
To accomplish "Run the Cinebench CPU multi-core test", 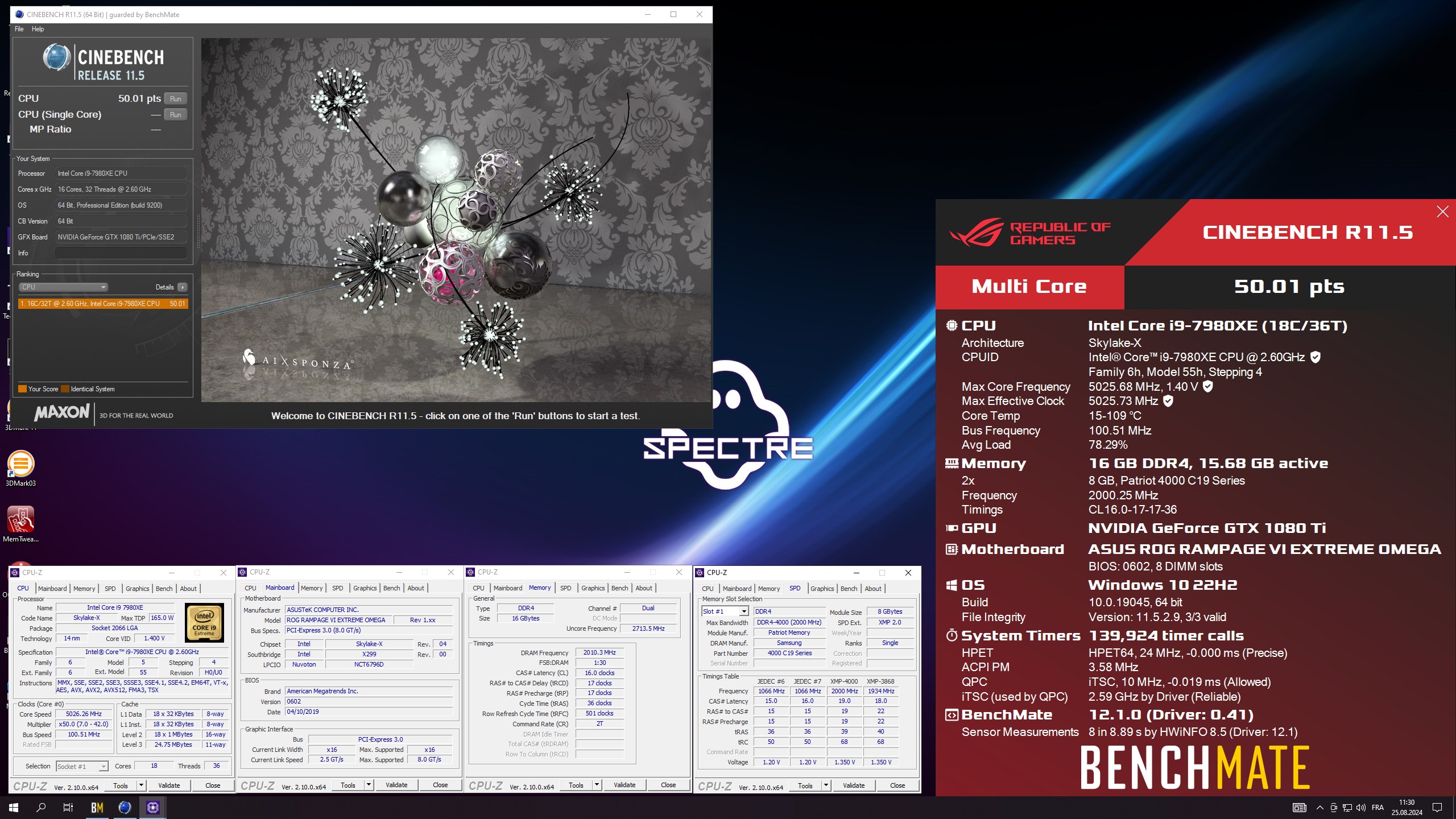I will tap(176, 98).
